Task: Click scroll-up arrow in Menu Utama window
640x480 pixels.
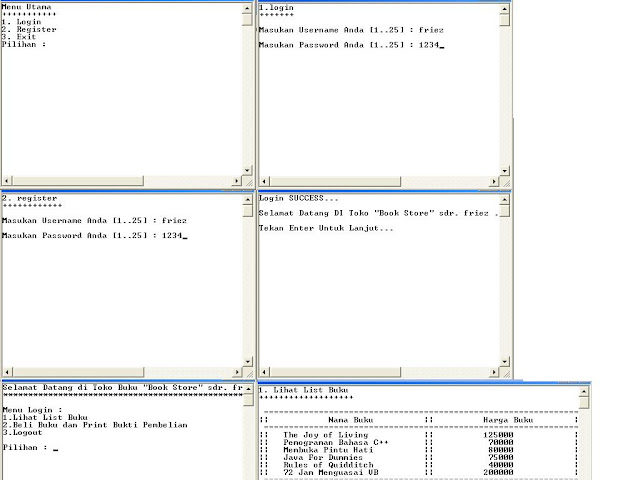Action: pyautogui.click(x=247, y=8)
